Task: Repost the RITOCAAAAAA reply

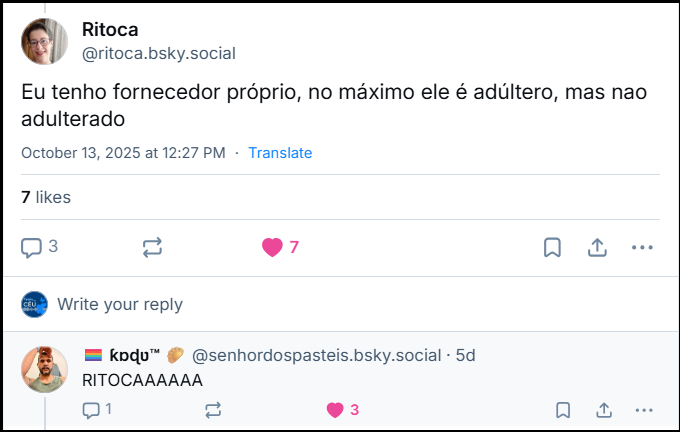Action: click(212, 409)
